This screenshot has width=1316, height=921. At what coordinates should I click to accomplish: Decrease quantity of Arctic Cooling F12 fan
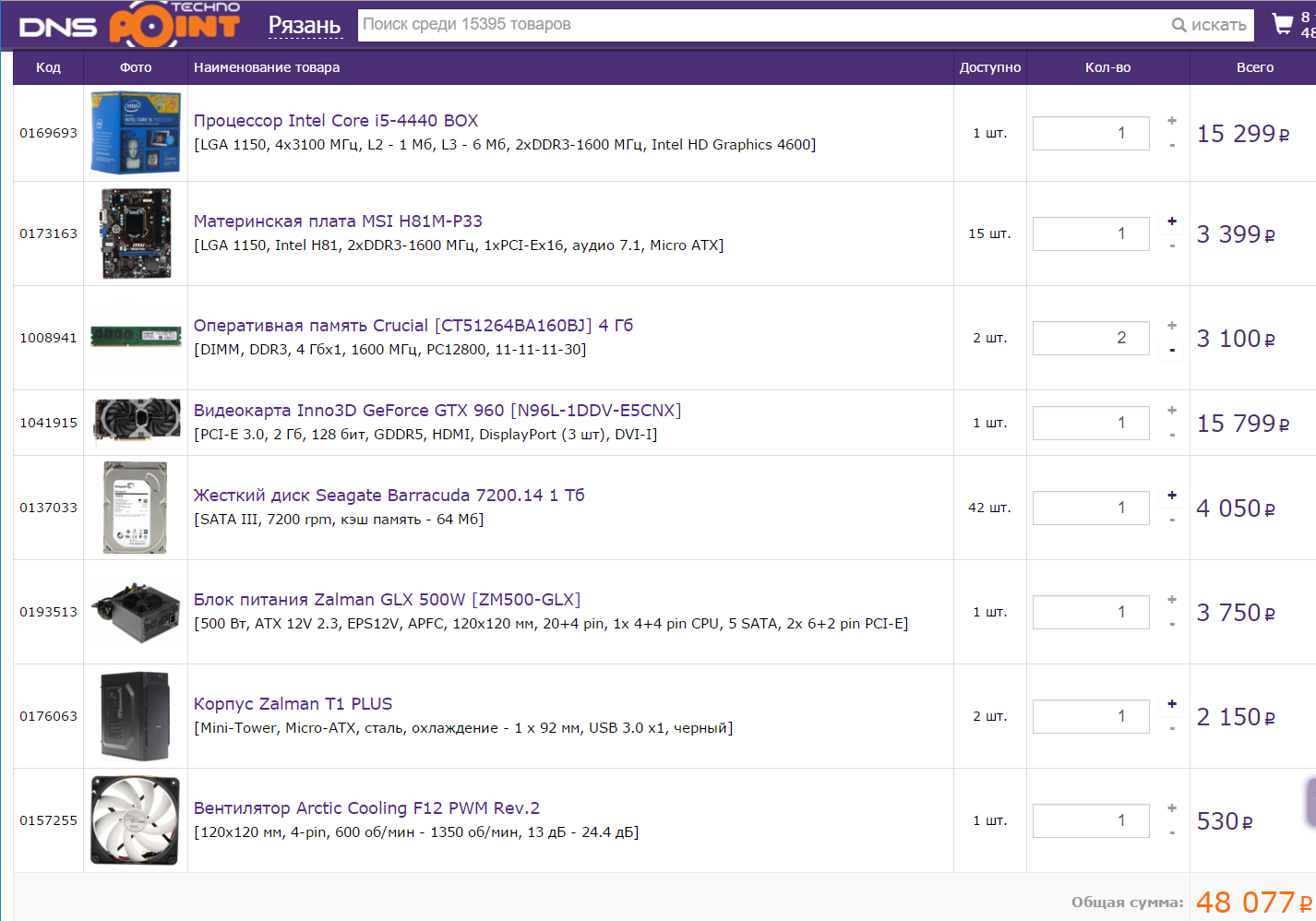pos(1172,833)
